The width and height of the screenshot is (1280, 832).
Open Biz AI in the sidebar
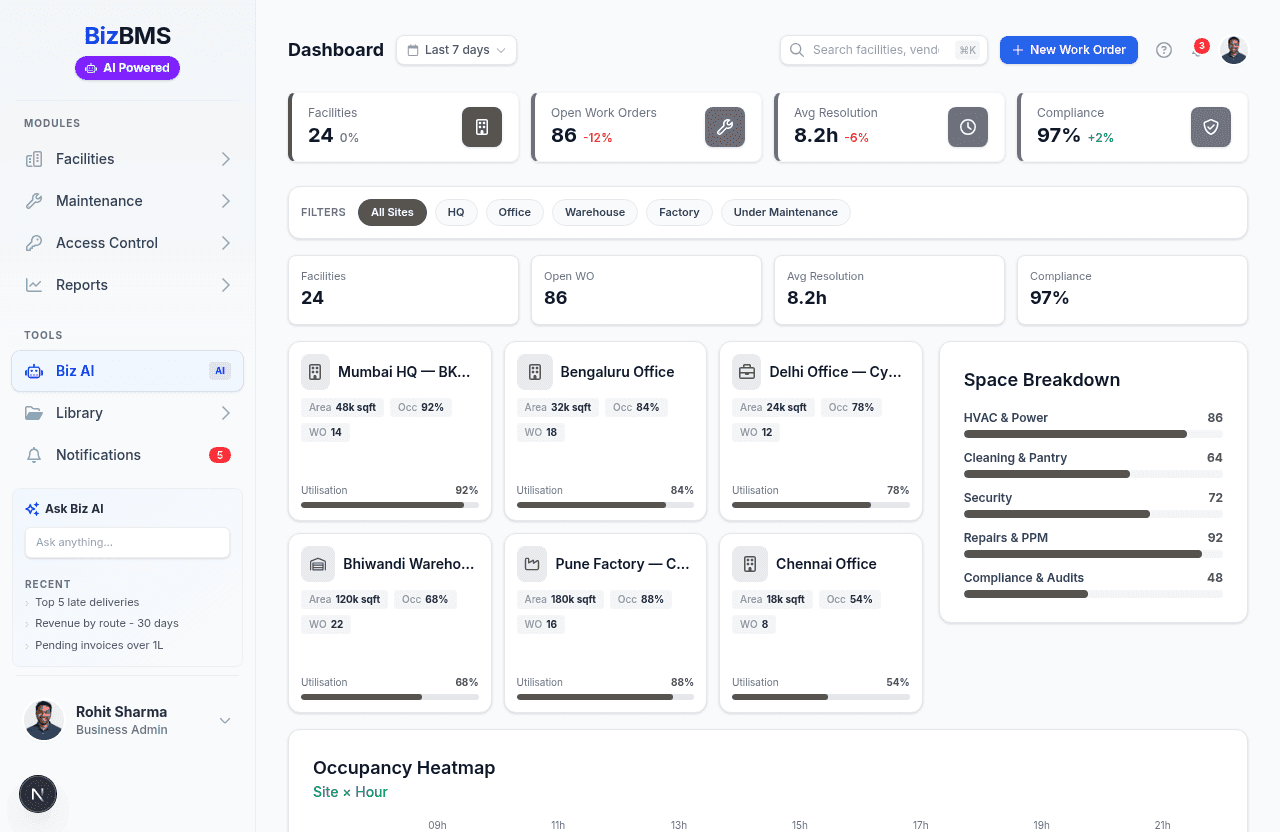[127, 371]
